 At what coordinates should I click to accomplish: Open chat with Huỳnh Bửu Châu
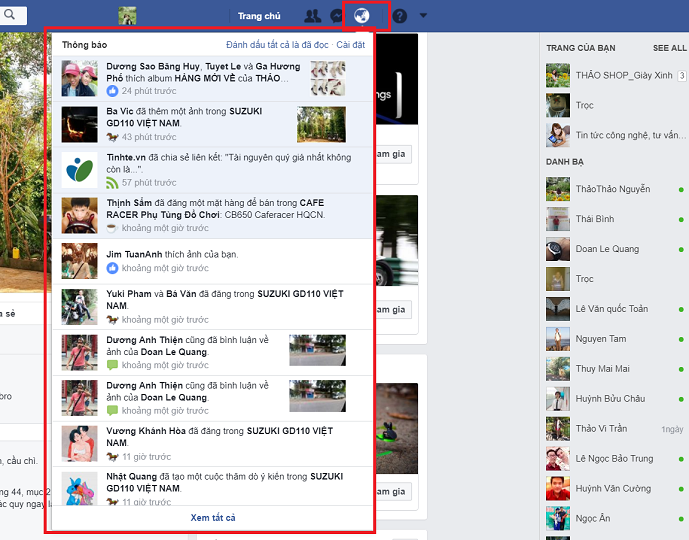point(616,399)
